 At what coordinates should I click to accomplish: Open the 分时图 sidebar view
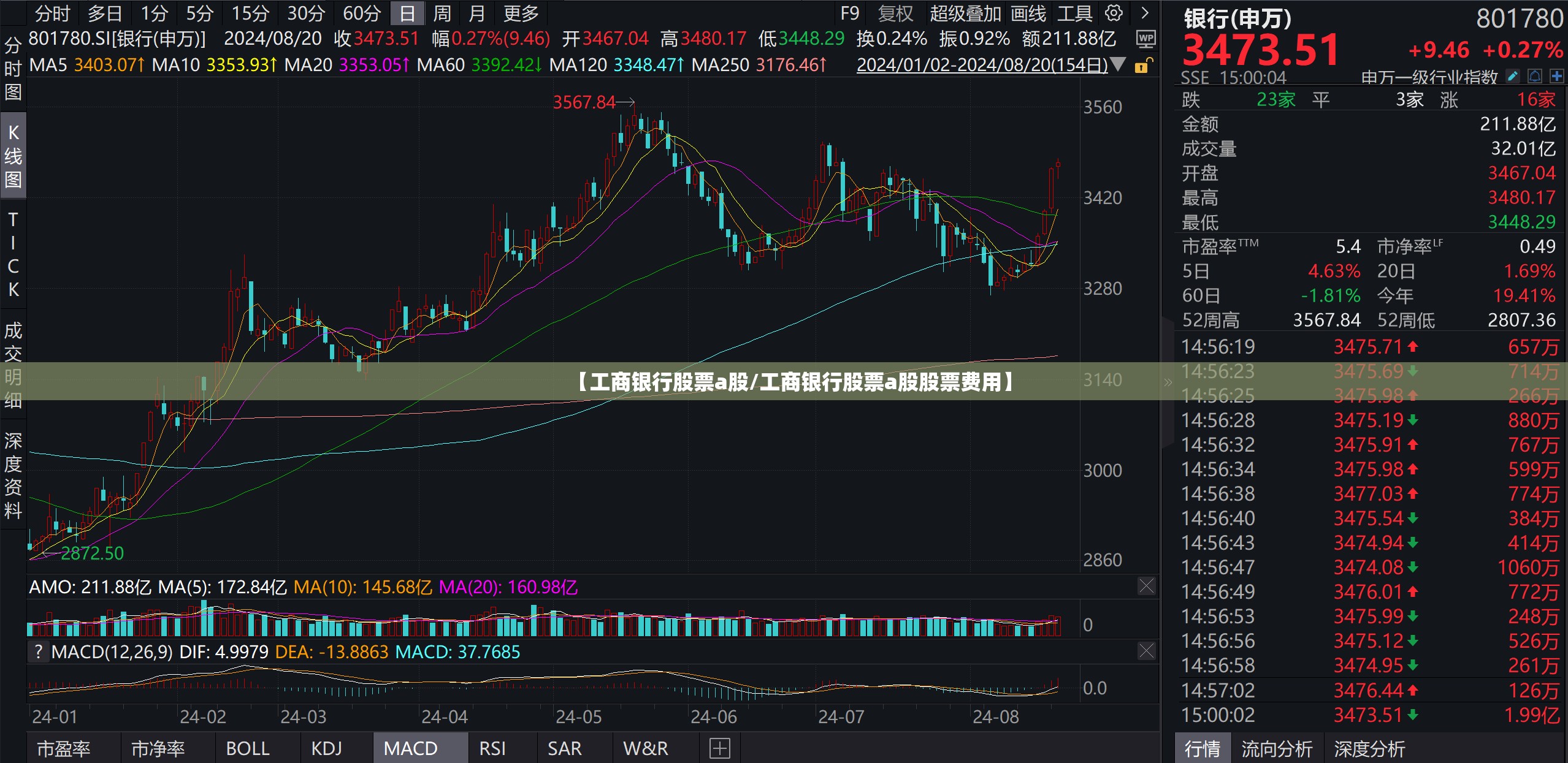click(x=13, y=69)
